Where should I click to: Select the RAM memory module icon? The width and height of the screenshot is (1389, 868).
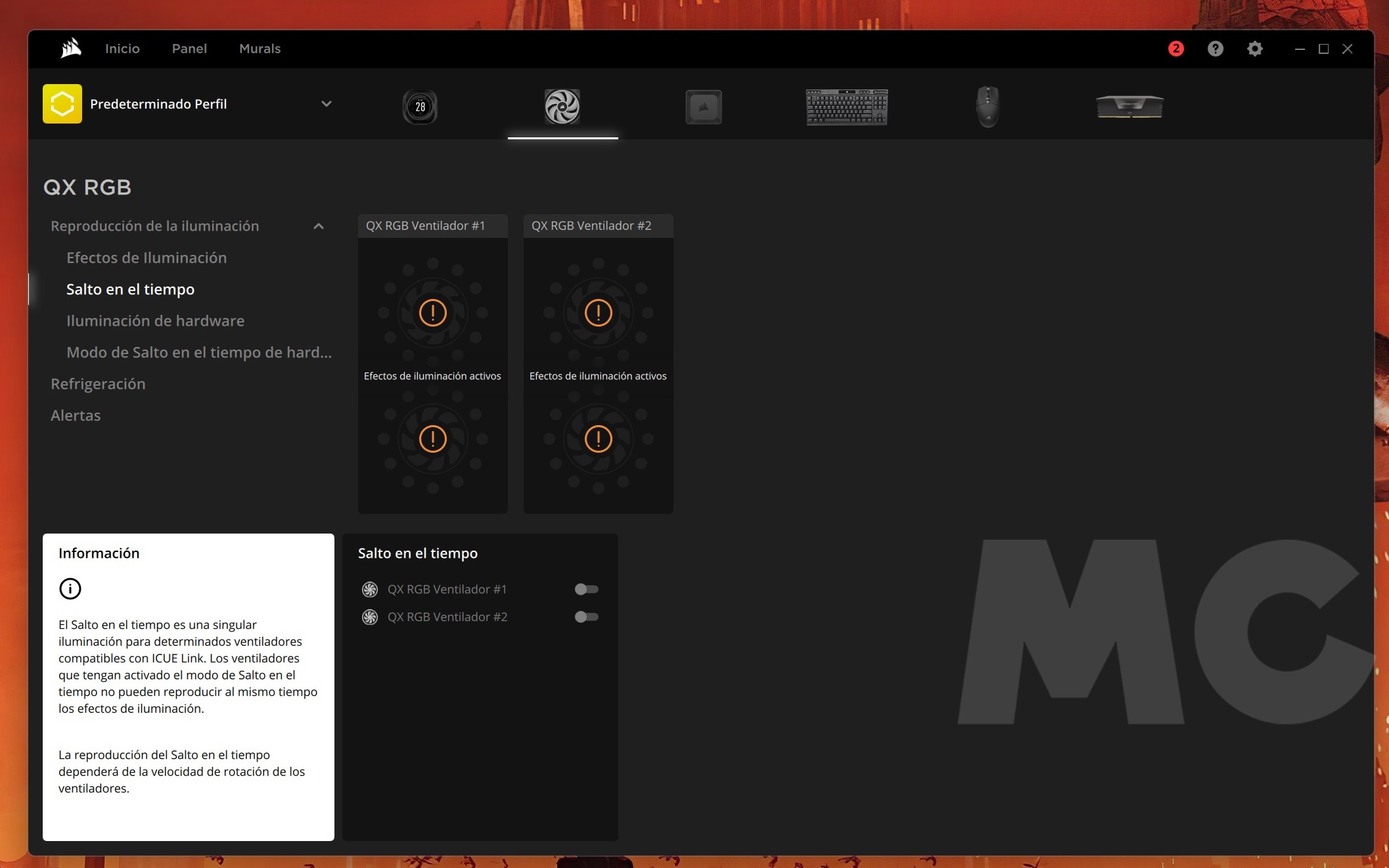(1129, 106)
